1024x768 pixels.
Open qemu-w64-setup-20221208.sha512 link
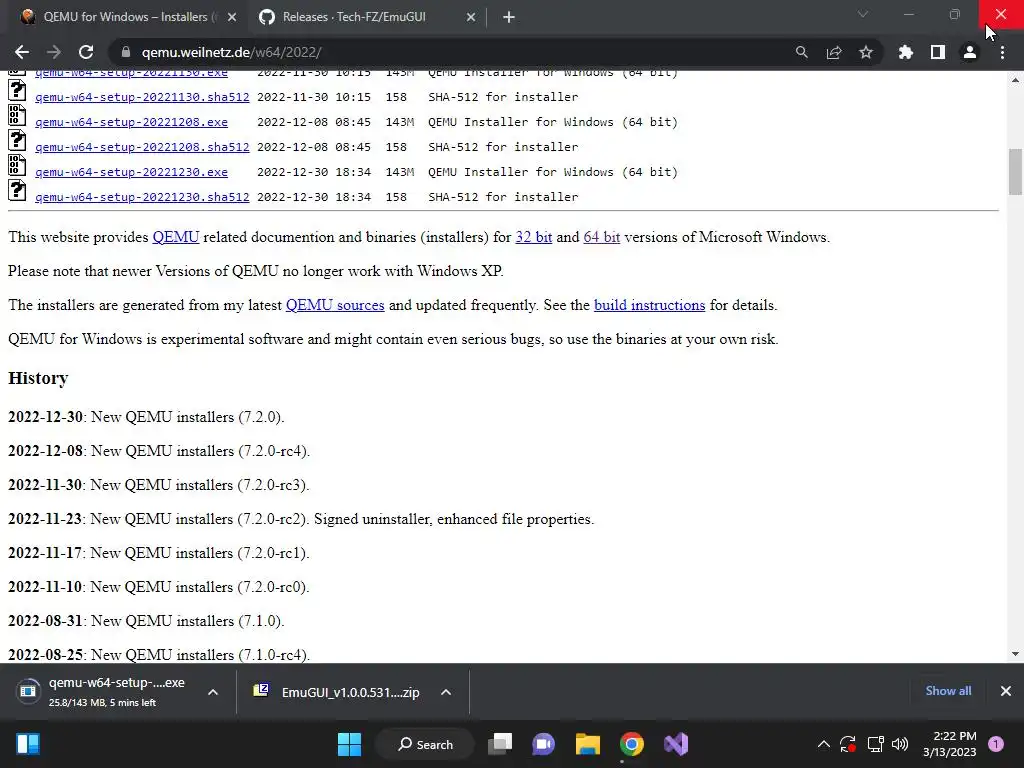(142, 147)
